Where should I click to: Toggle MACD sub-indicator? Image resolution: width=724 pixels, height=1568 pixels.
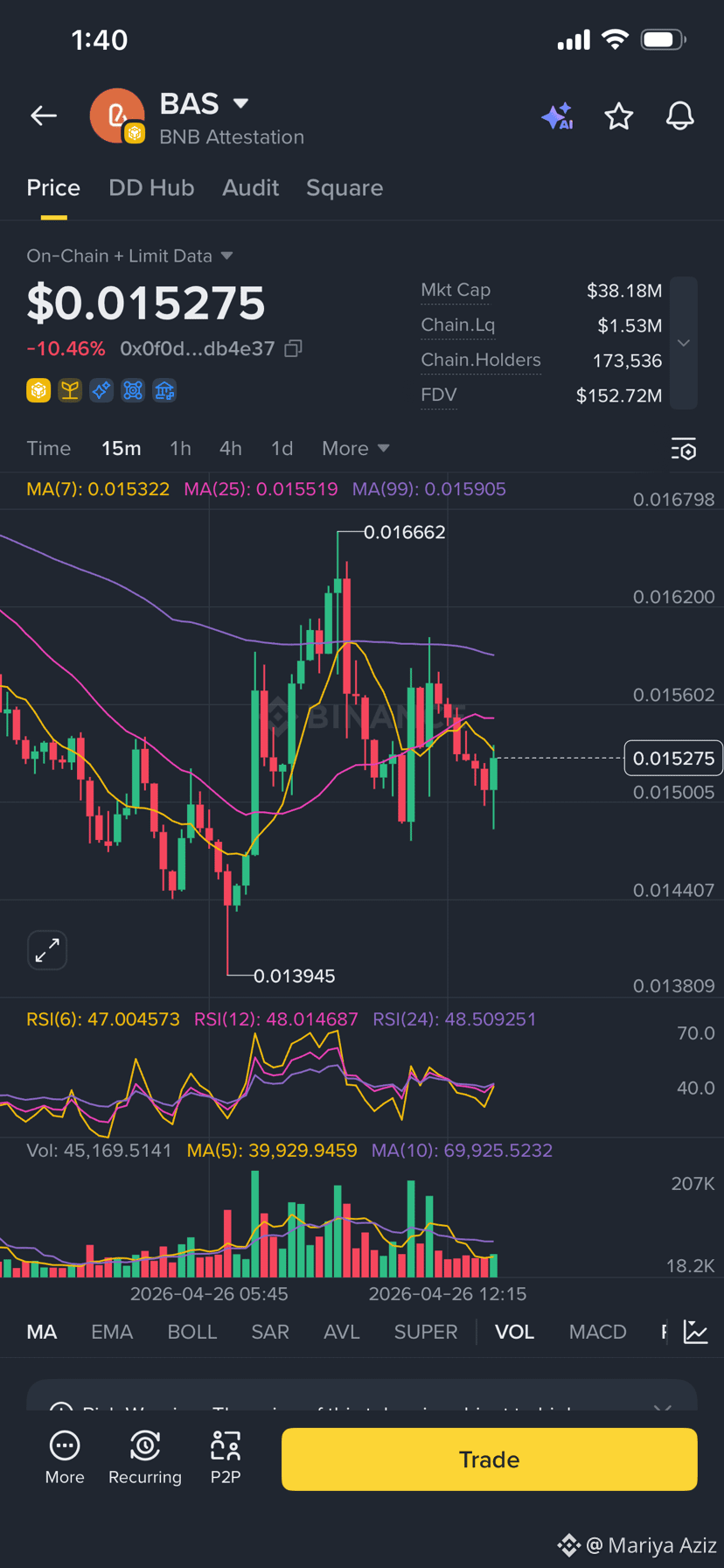[x=598, y=1332]
